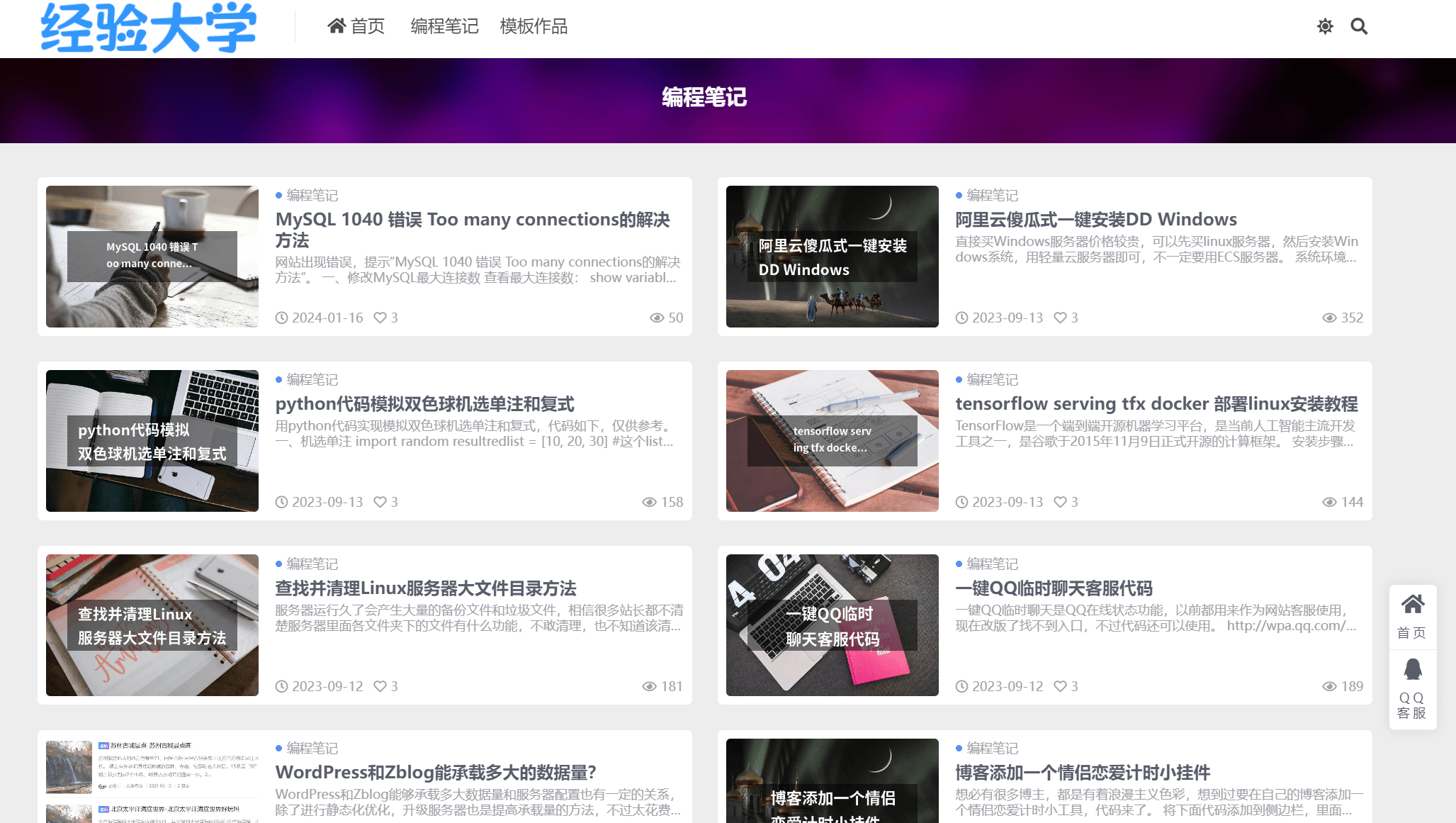Screen dimensions: 1456x823
Task: Toggle dark mode sun icon
Action: click(1325, 27)
